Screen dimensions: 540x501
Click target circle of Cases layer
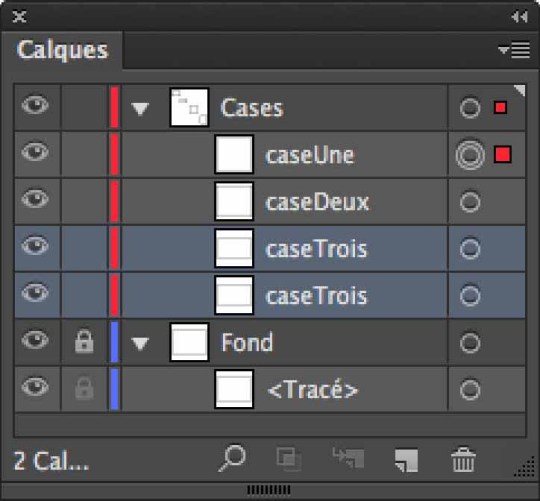pos(470,108)
